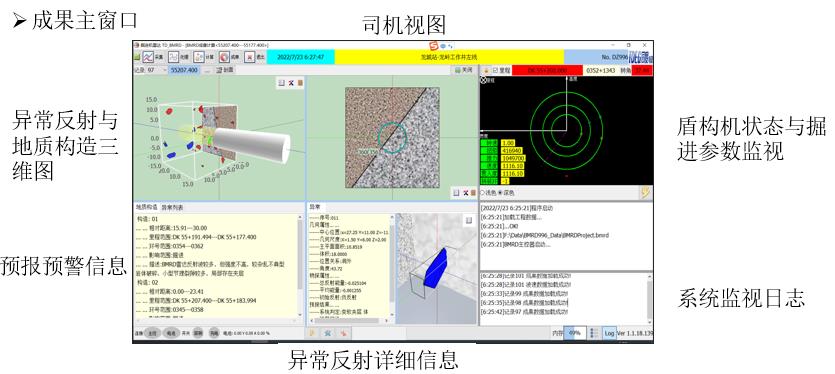Image resolution: width=835 pixels, height=374 pixels.
Task: Open the 处理 (processing) toolbar icon
Action: click(178, 57)
